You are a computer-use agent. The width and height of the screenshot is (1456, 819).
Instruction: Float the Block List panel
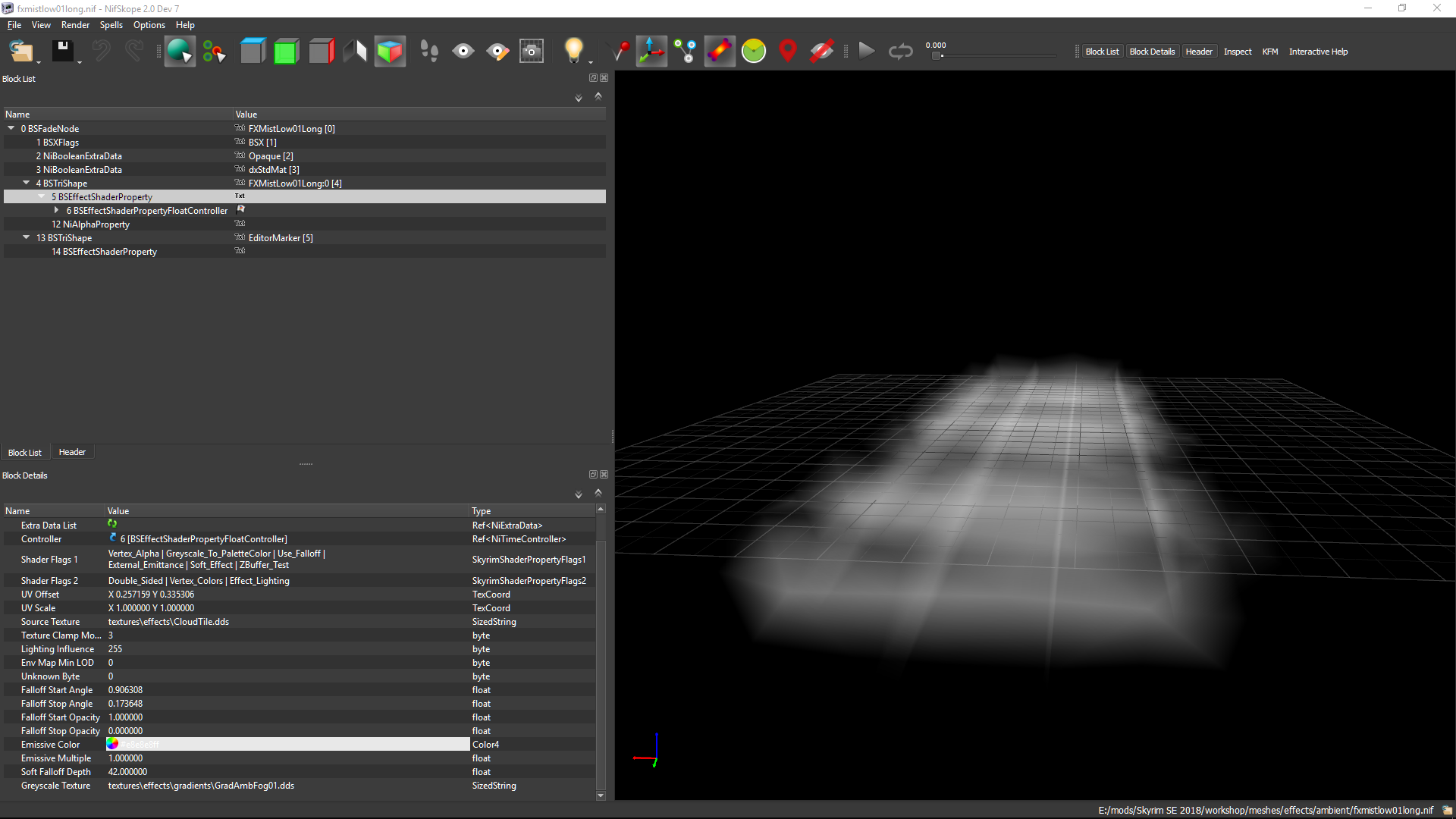point(593,78)
